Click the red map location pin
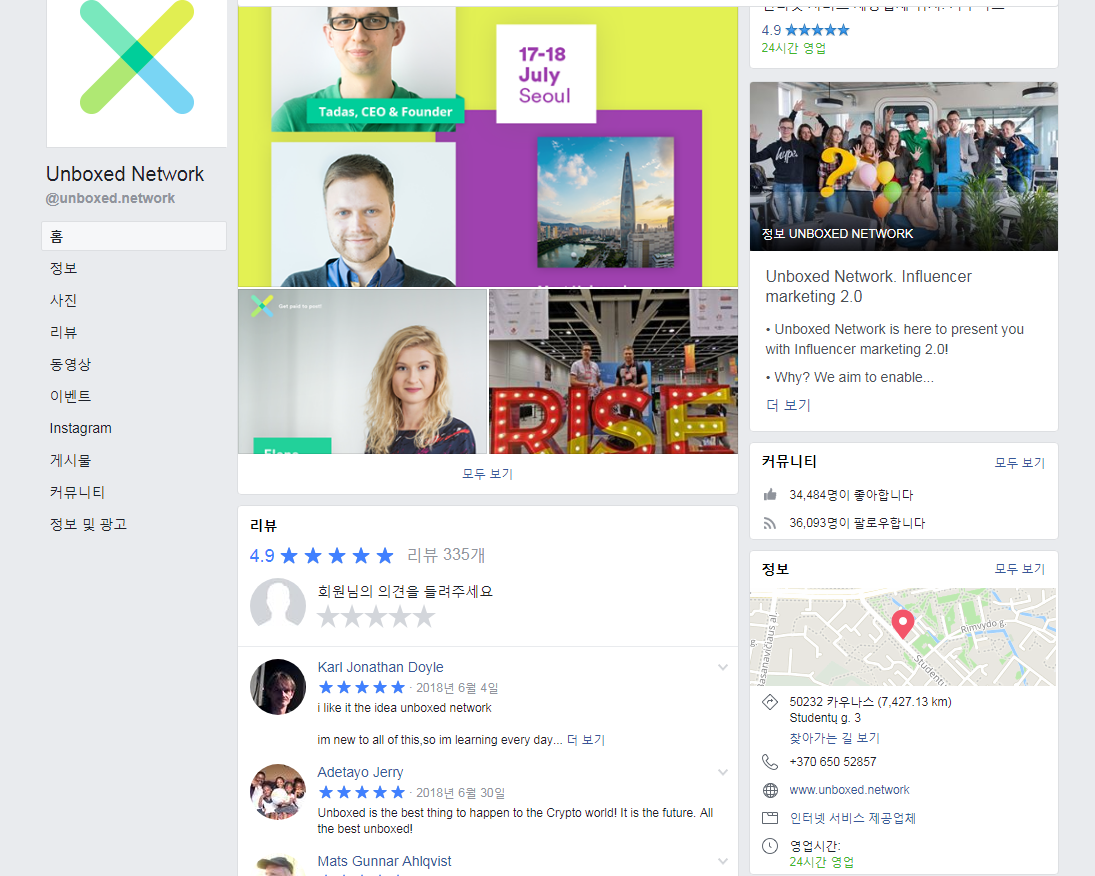1095x876 pixels. [x=903, y=624]
